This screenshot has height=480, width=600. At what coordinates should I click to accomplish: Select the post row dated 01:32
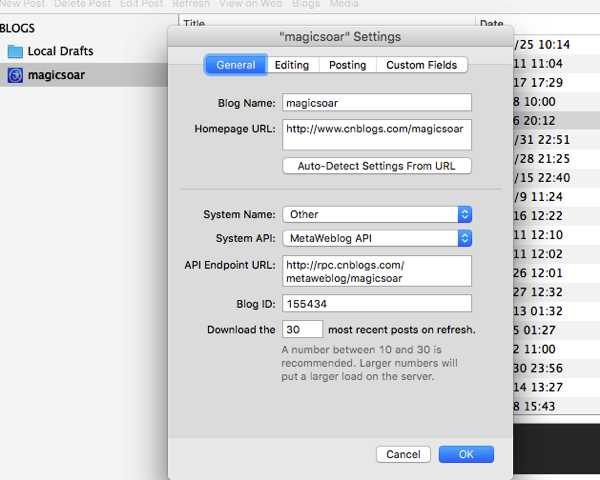(x=556, y=311)
